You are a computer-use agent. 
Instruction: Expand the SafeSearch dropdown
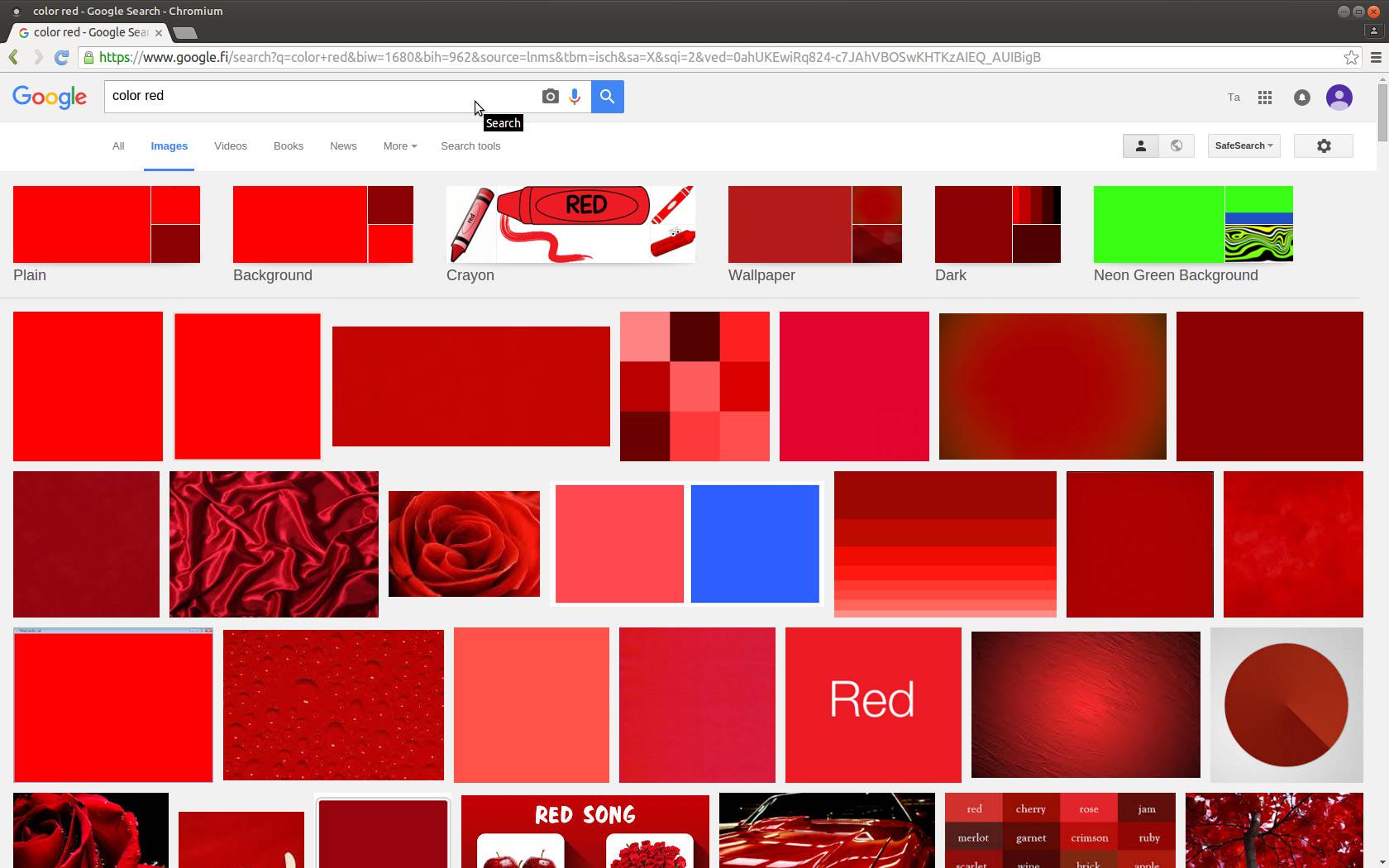(x=1243, y=146)
